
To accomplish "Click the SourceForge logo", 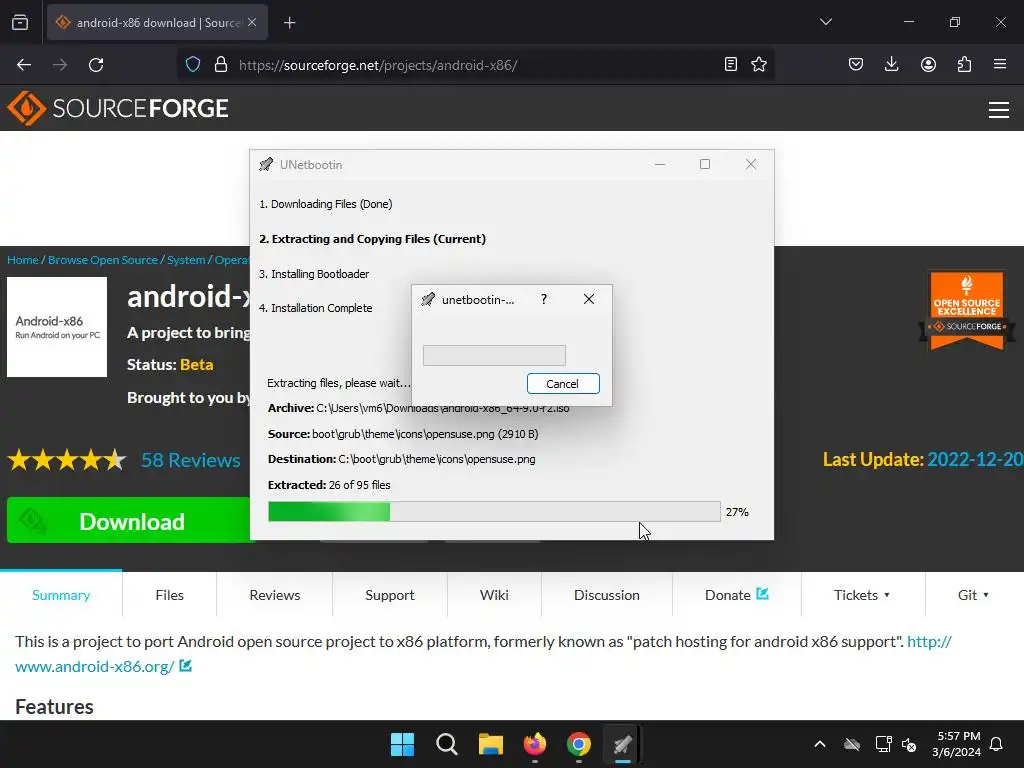I will [x=118, y=108].
